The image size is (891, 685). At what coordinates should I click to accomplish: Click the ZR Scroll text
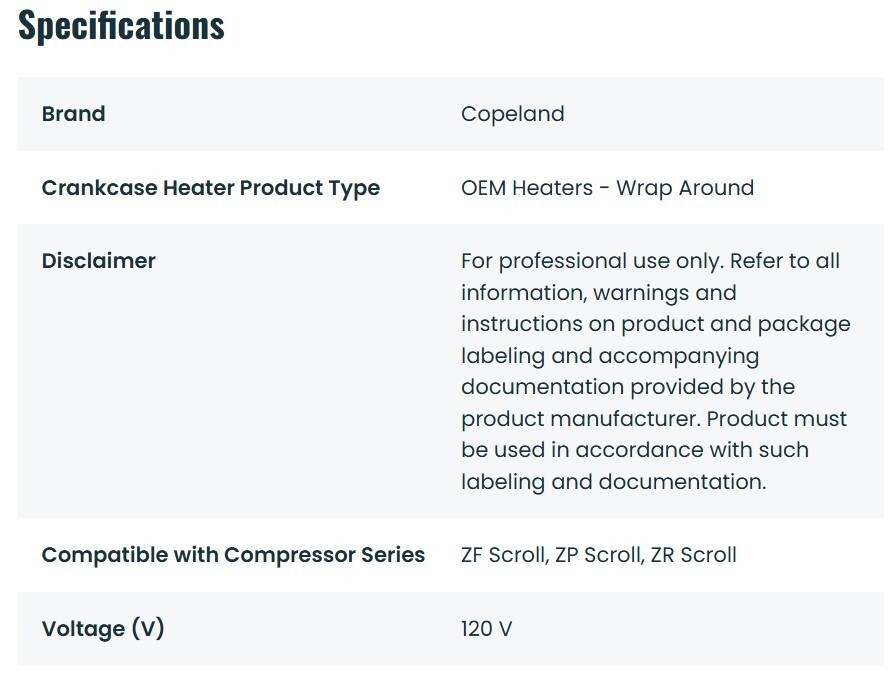[694, 555]
